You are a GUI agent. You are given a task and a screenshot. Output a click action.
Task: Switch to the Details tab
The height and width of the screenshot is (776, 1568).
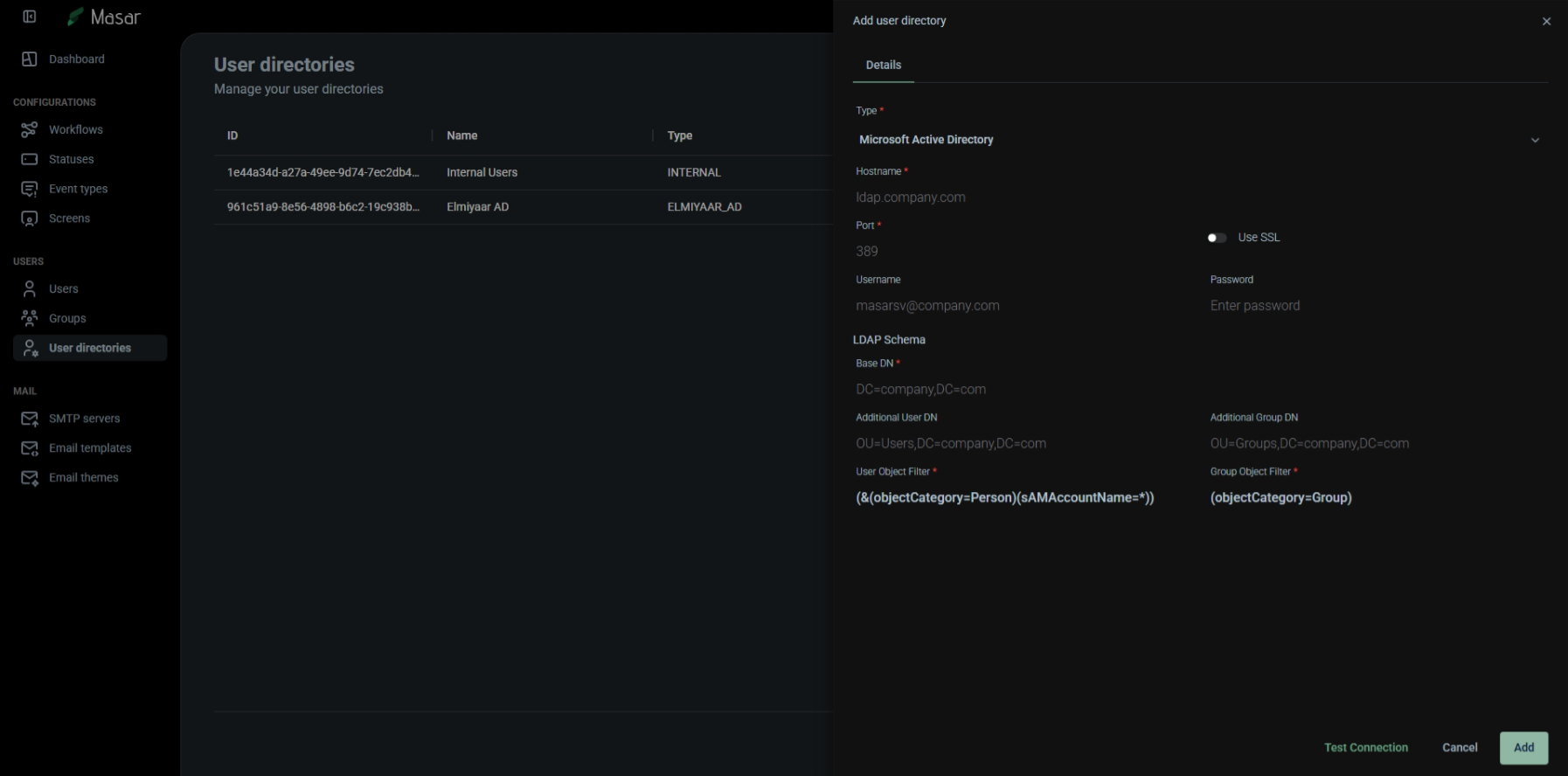[x=883, y=66]
